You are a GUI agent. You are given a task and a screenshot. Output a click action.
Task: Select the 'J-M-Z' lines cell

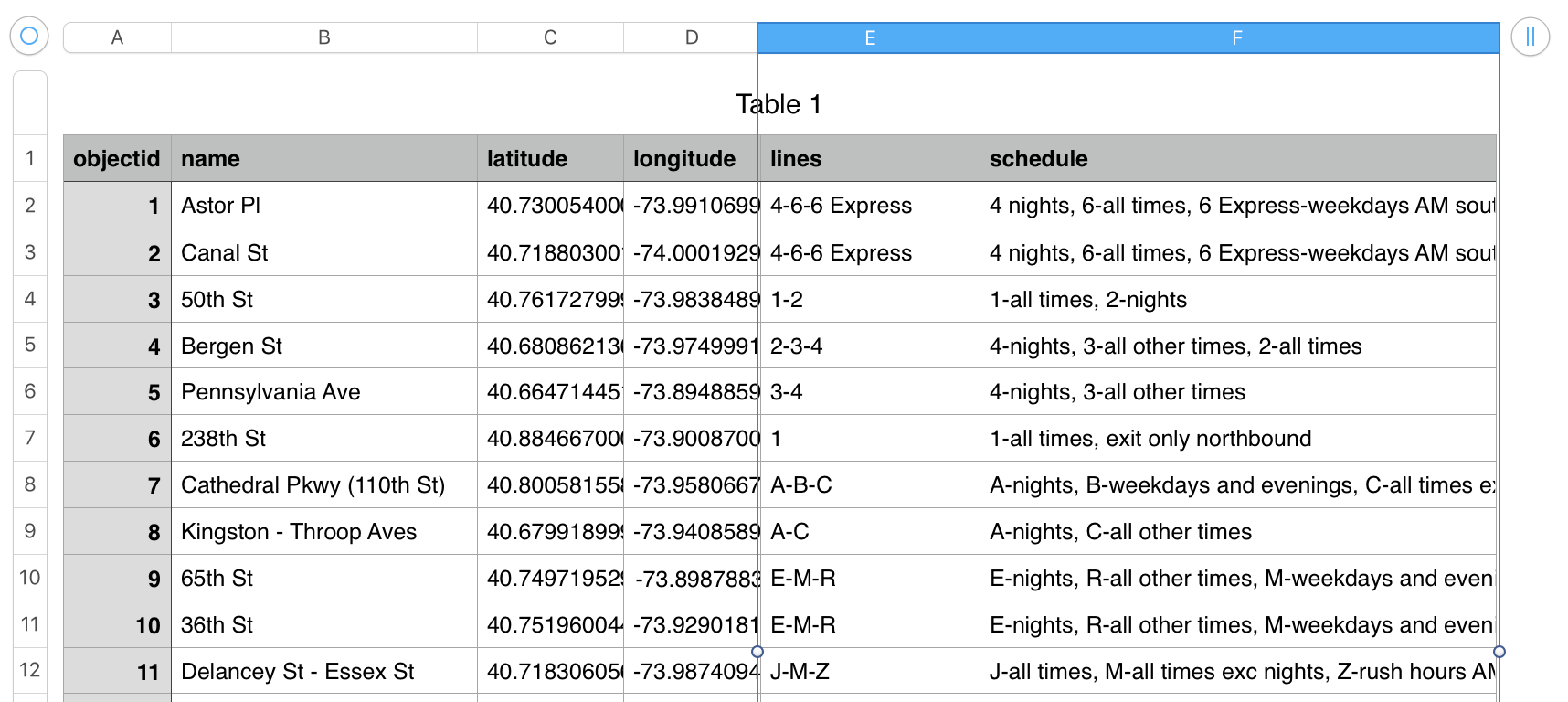pyautogui.click(x=869, y=672)
